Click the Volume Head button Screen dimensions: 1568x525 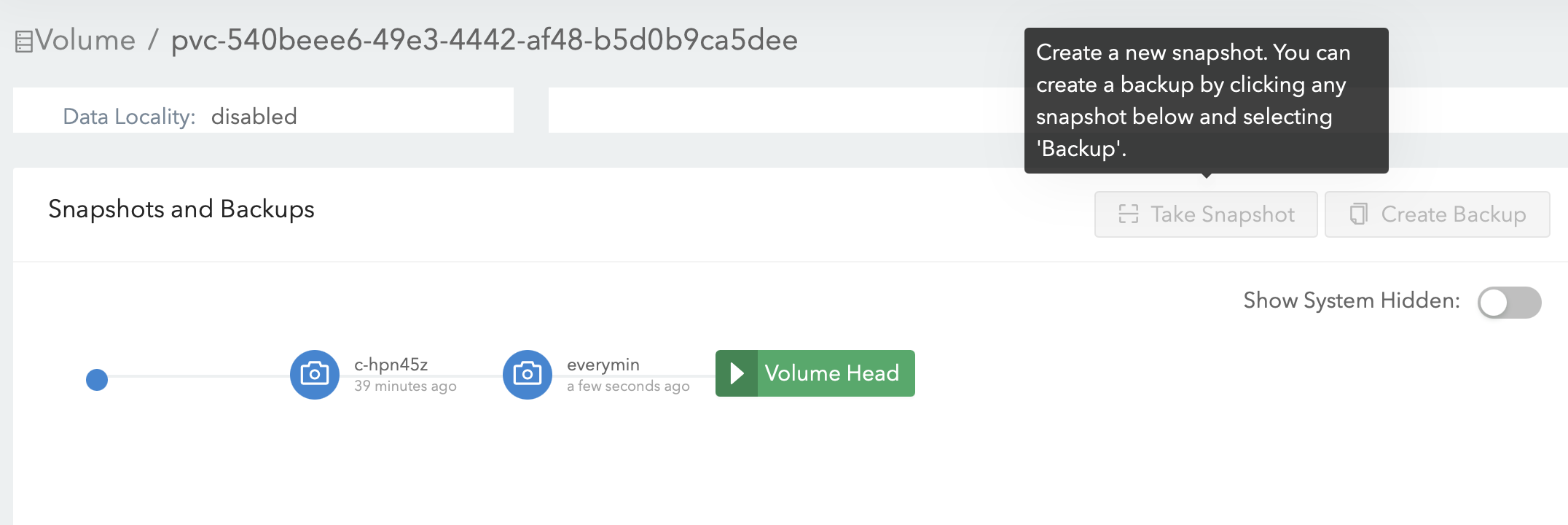click(x=814, y=373)
